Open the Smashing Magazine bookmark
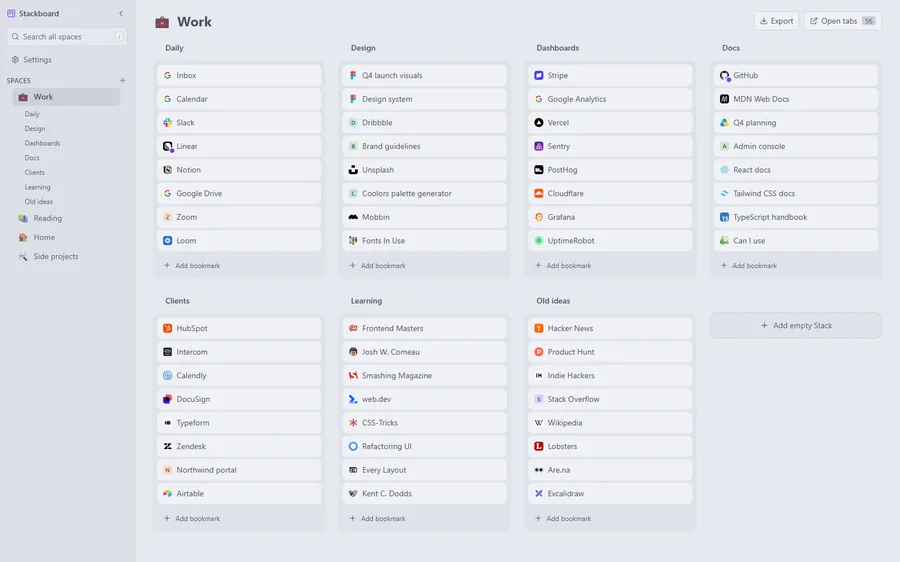The image size is (900, 562). pos(425,375)
